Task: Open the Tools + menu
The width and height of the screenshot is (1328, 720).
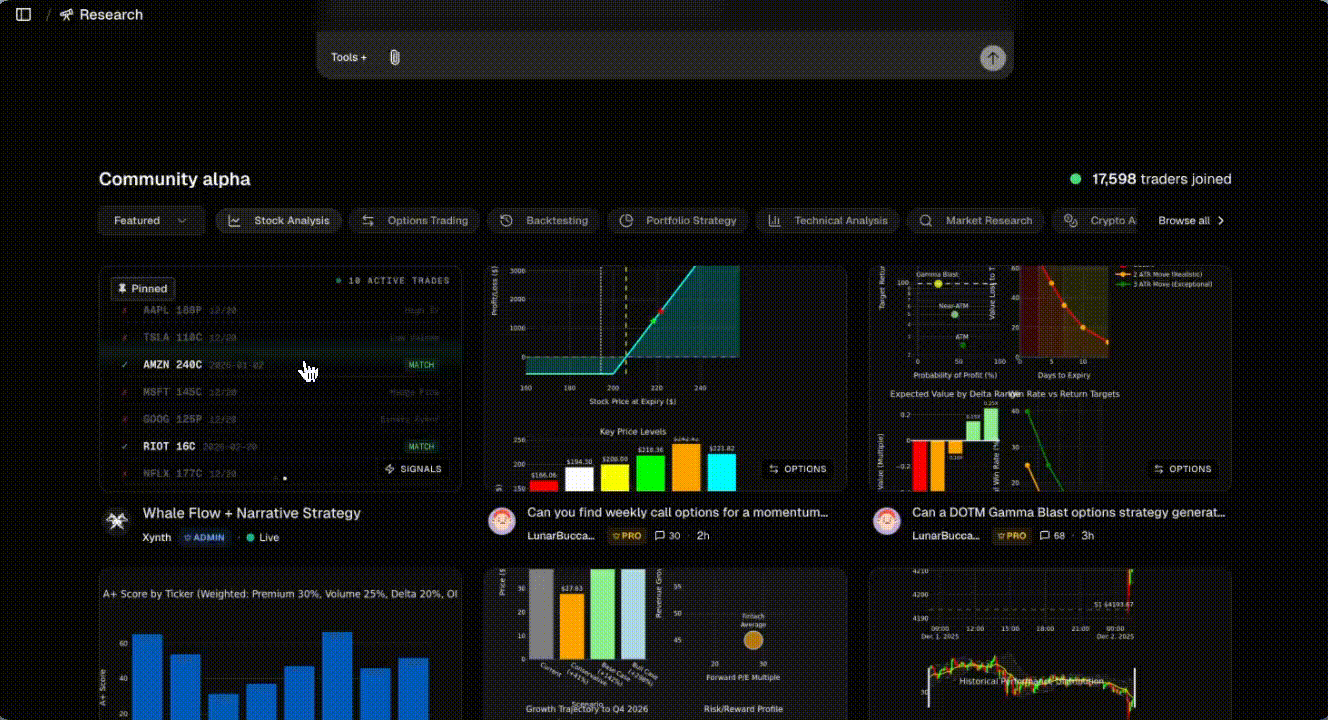Action: click(x=349, y=58)
